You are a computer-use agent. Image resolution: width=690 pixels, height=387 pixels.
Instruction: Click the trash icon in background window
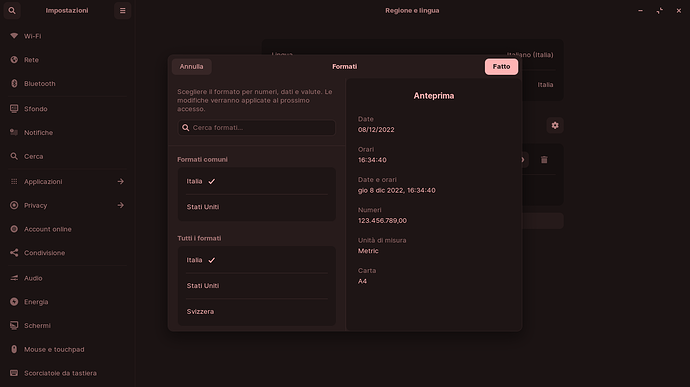click(x=544, y=159)
